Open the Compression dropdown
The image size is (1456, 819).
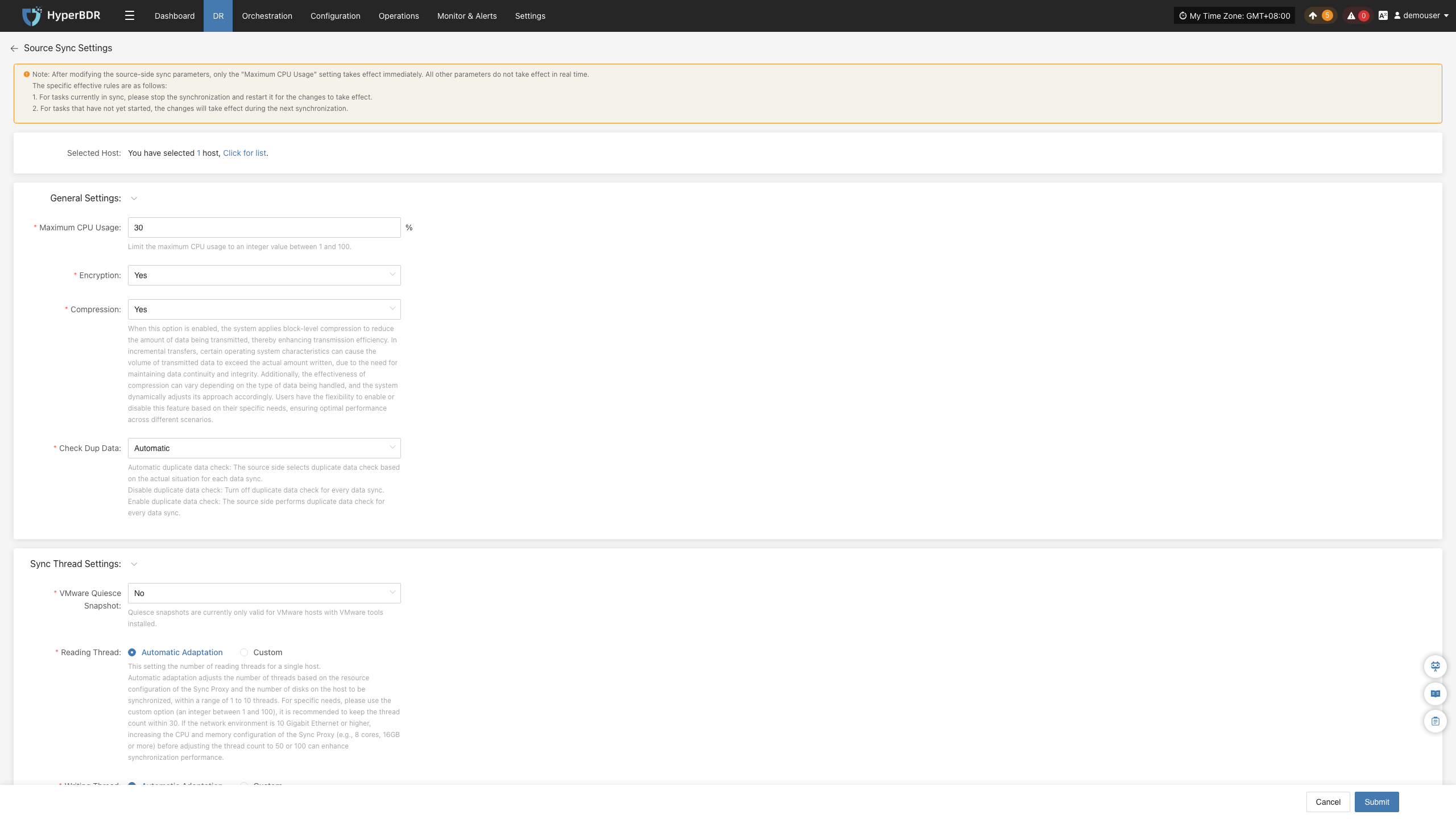(x=264, y=309)
